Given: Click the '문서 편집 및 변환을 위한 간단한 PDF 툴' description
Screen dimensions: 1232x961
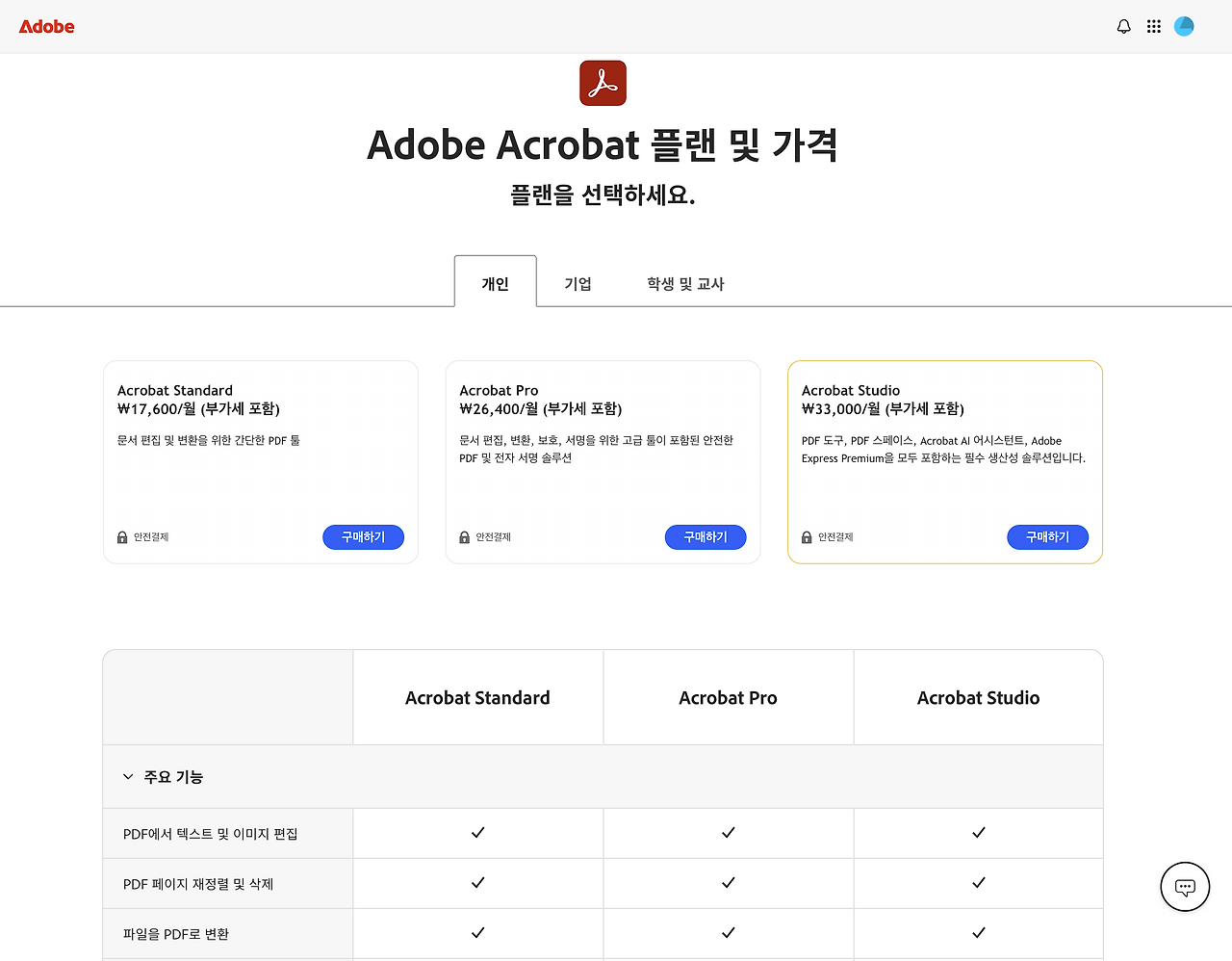Looking at the screenshot, I should tap(209, 440).
